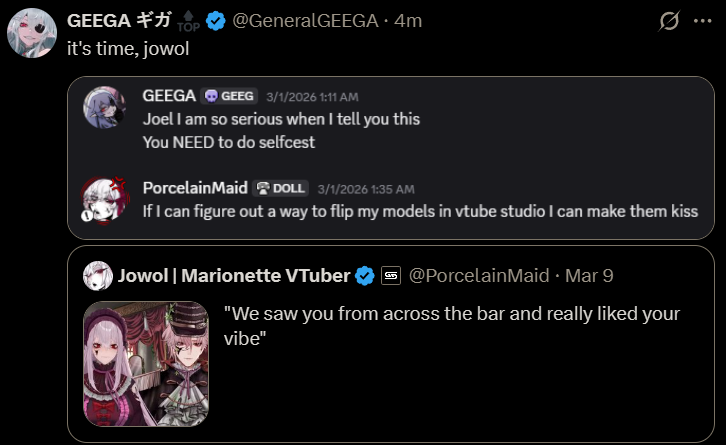Open GEEGA's round profile avatar

coord(32,33)
